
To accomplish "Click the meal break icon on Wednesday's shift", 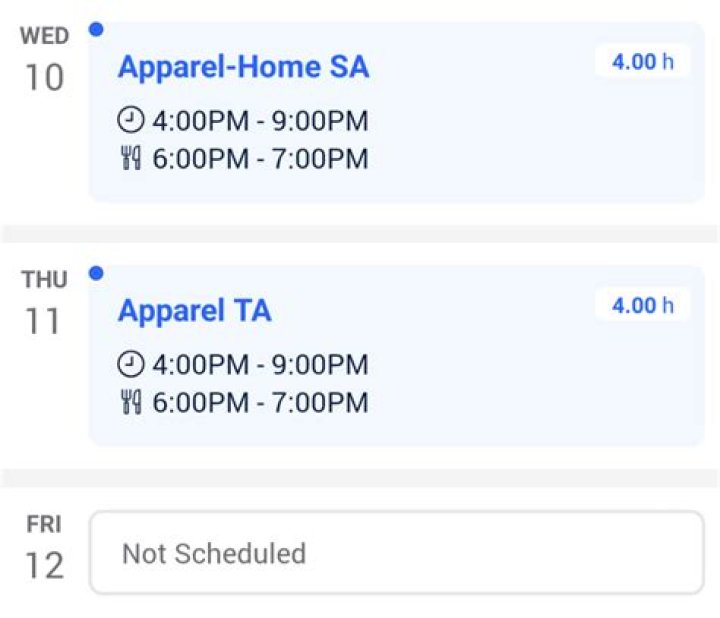I will (x=131, y=159).
